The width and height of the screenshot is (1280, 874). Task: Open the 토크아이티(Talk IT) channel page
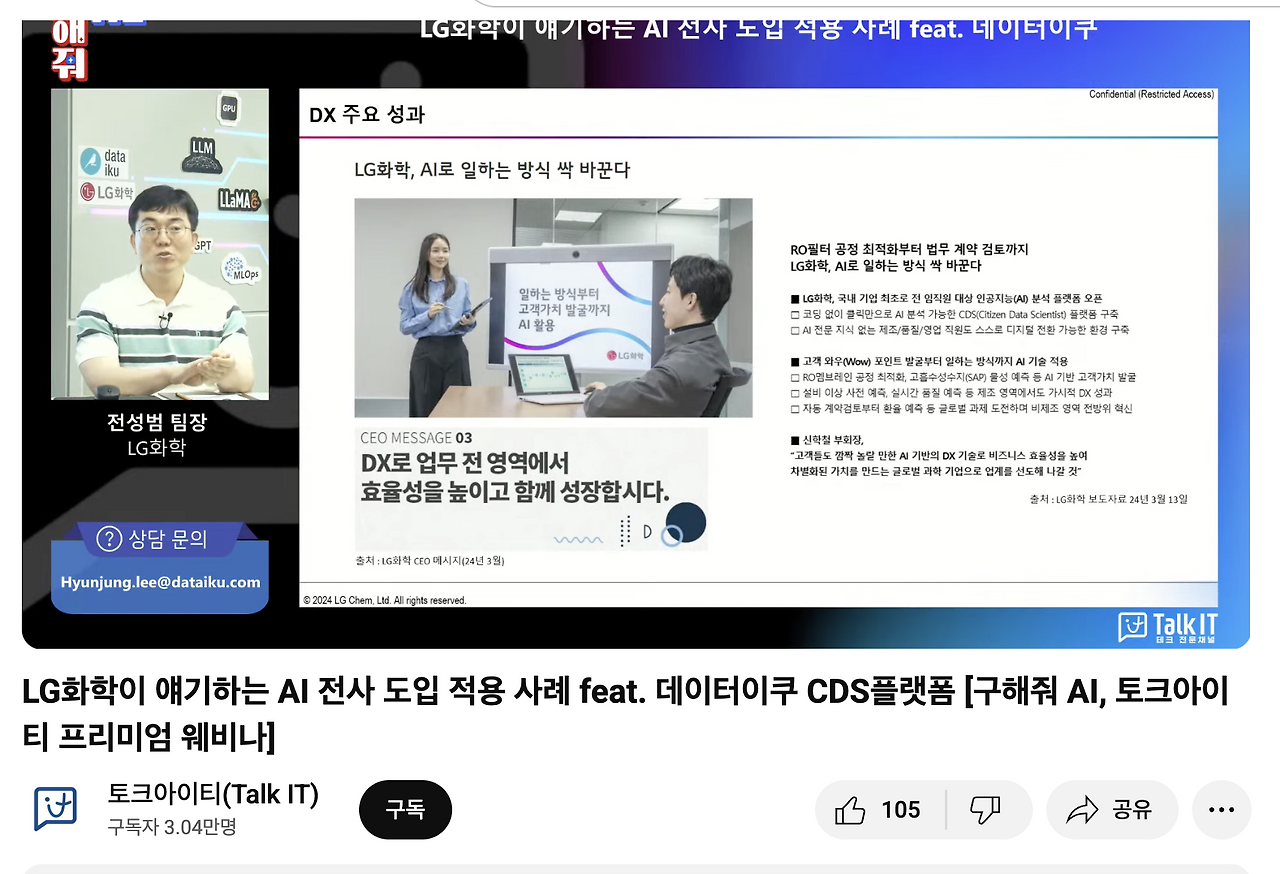pyautogui.click(x=213, y=794)
